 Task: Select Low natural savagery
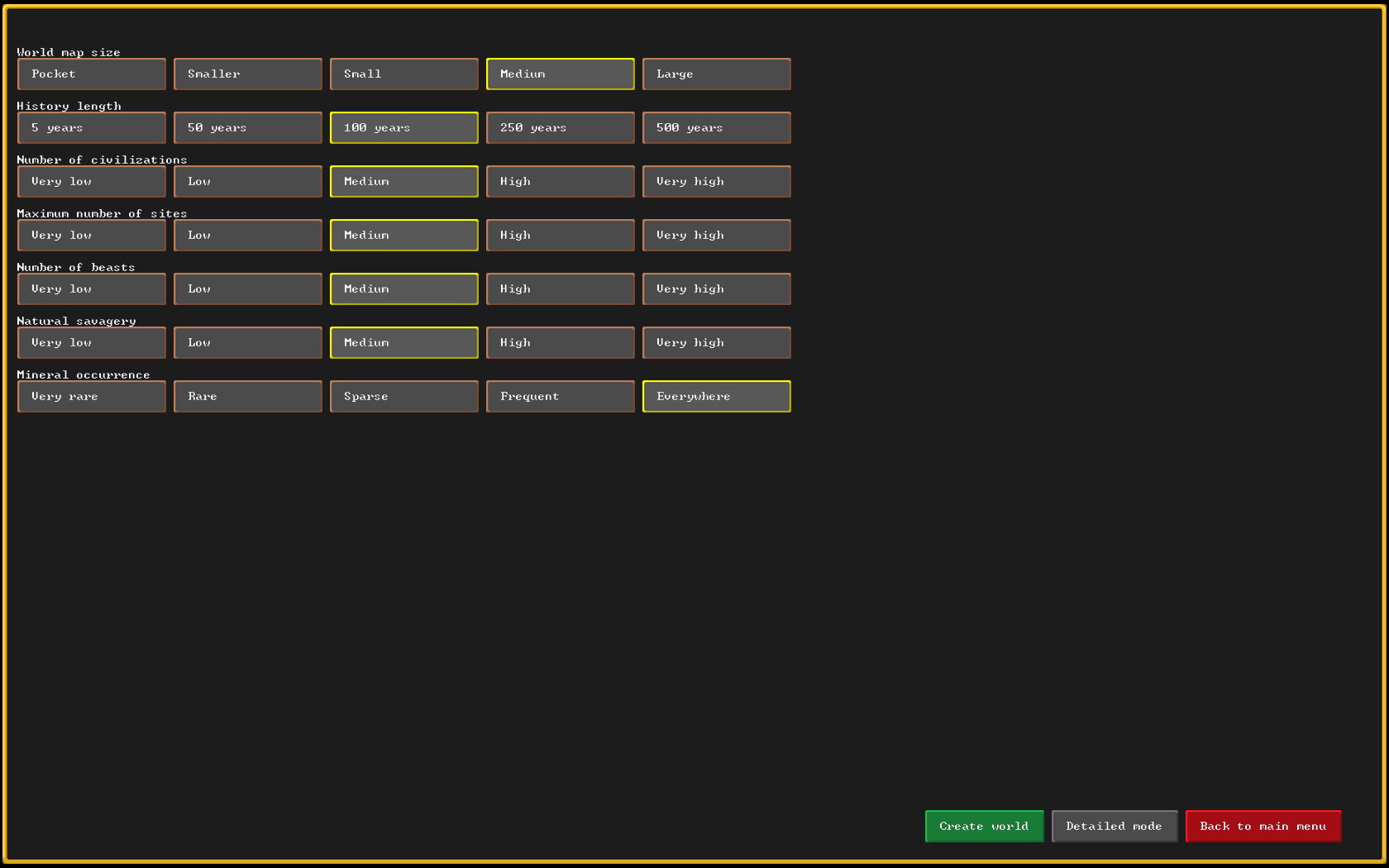(248, 343)
